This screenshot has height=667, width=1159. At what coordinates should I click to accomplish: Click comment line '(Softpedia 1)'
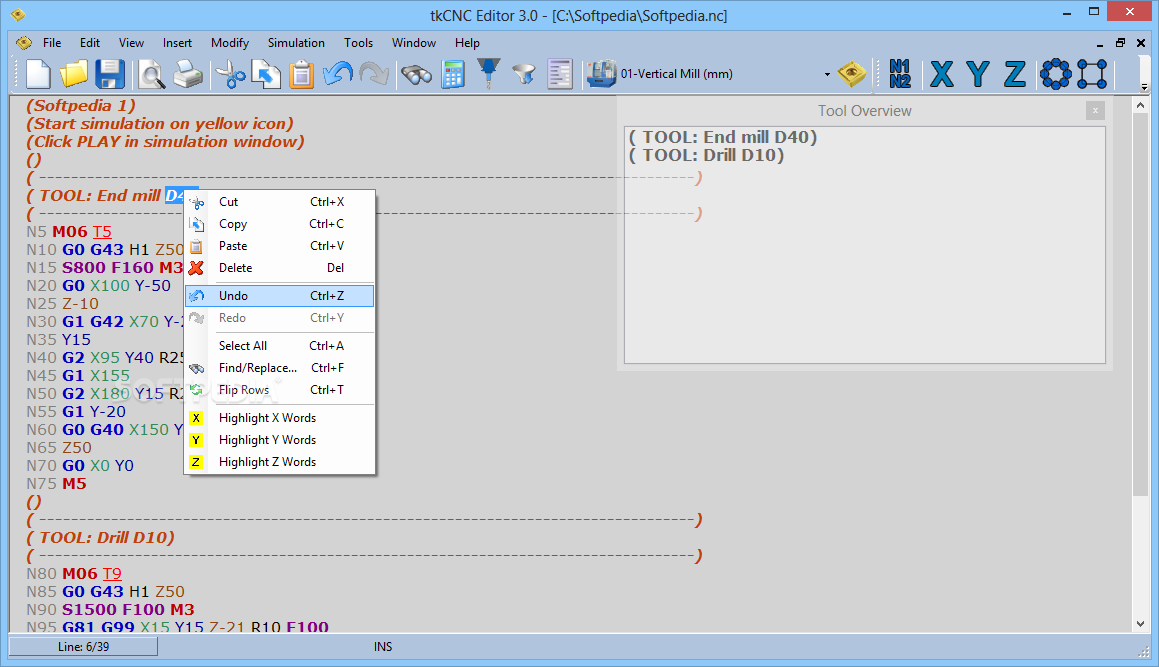point(81,106)
